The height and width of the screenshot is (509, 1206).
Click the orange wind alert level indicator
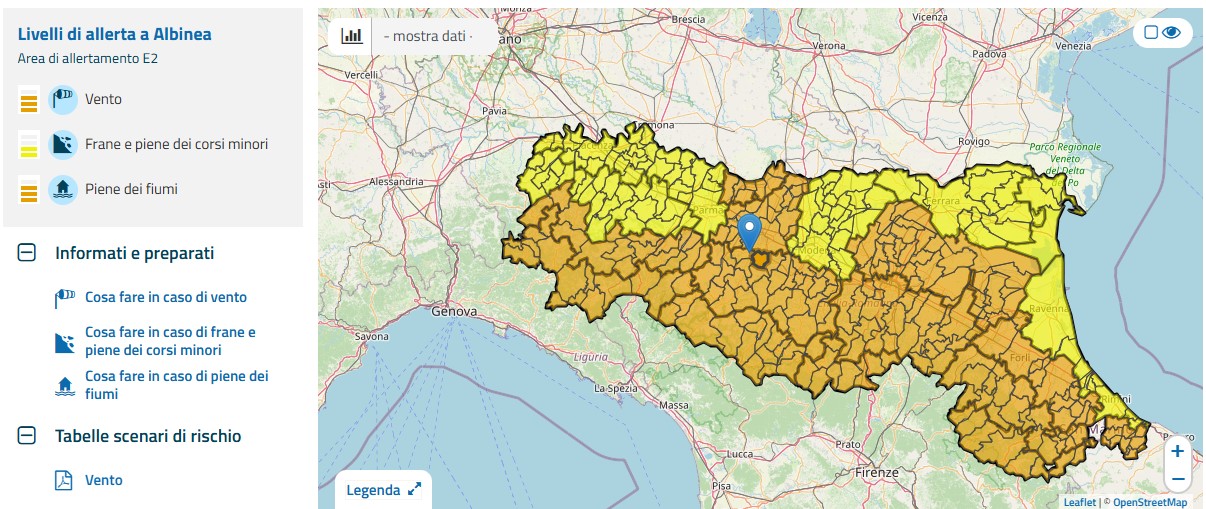(x=29, y=99)
